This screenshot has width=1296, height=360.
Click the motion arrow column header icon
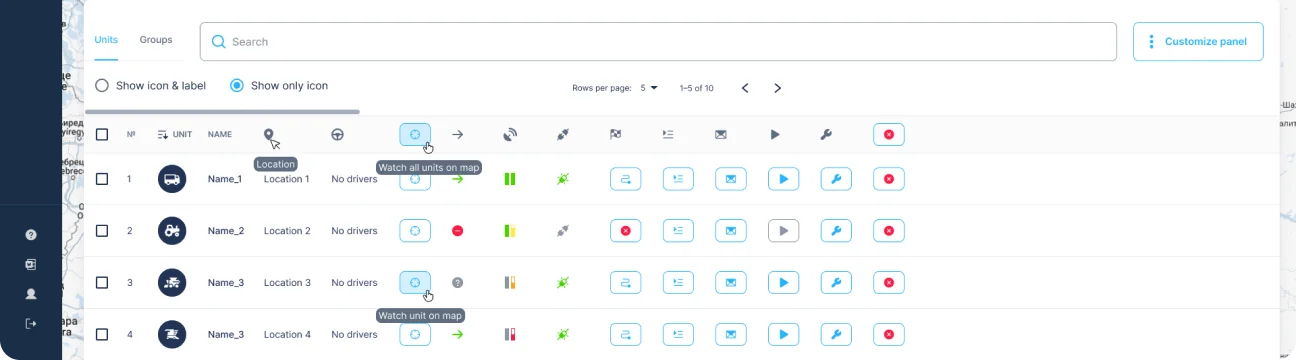click(x=457, y=134)
